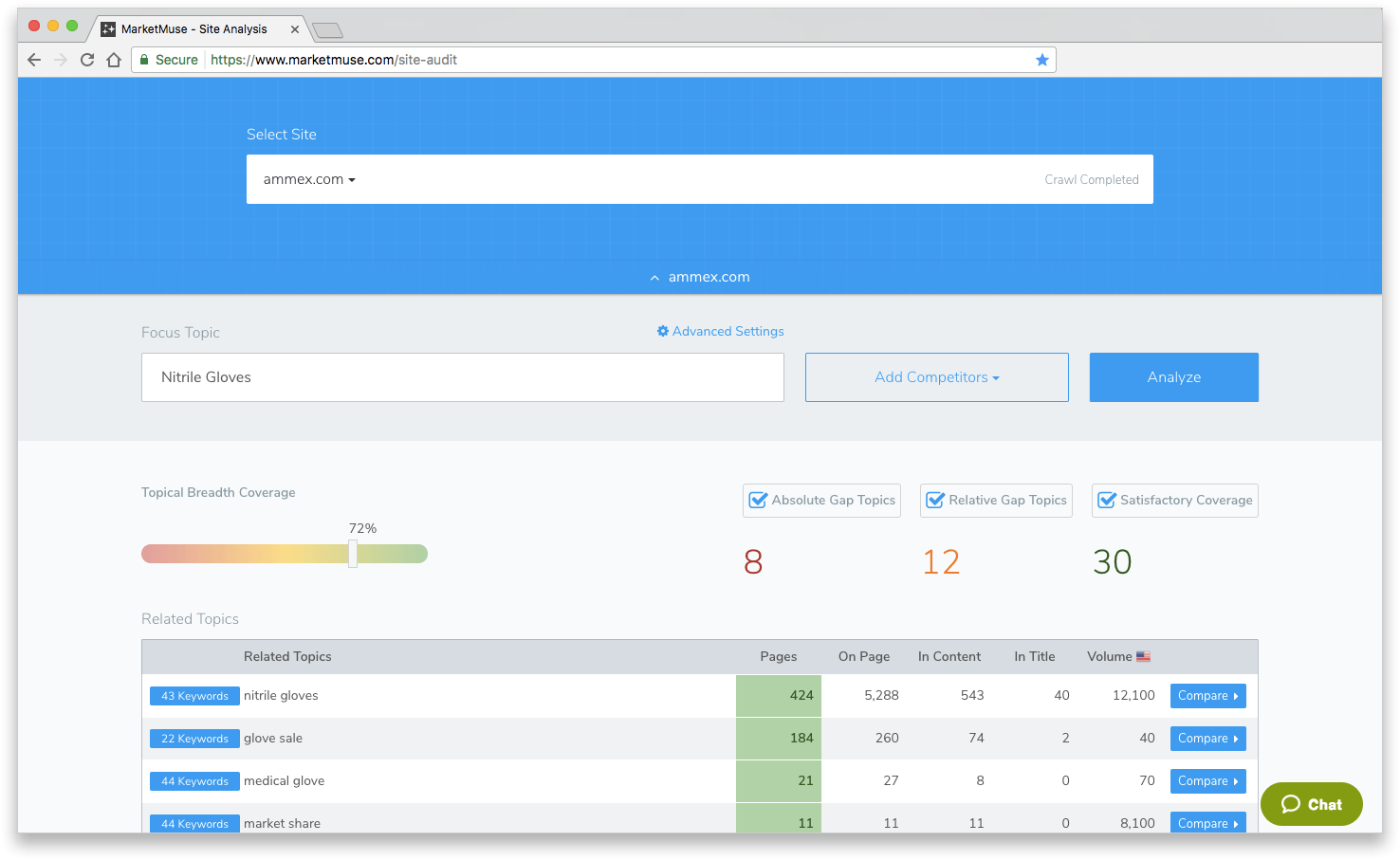Click the 44 Keywords badge for market share
This screenshot has width=1400, height=860.
coord(194,823)
